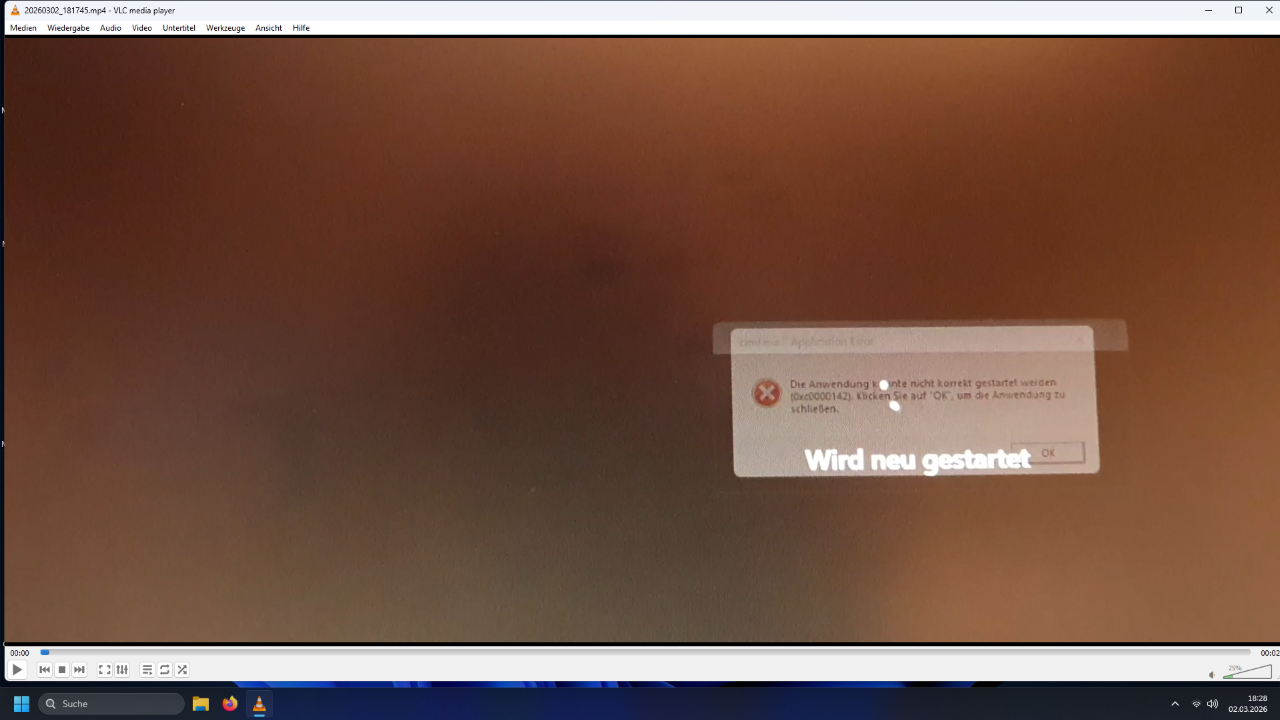Stop video playback
This screenshot has height=720, width=1280.
tap(62, 670)
